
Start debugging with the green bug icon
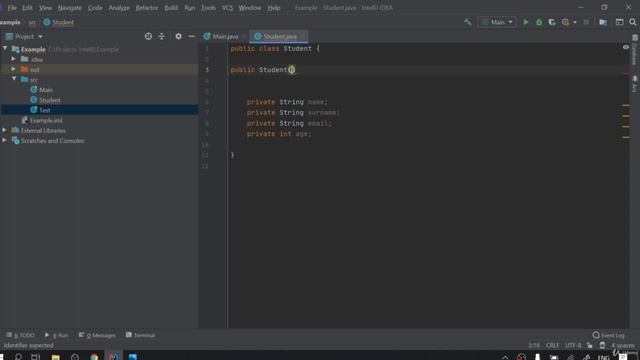[x=539, y=22]
